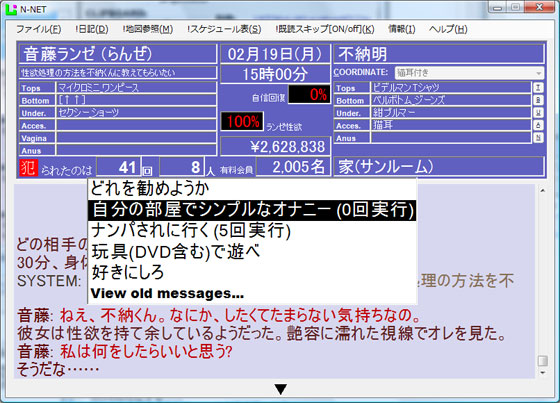Expand the COORDINATE dropdown arrow
This screenshot has height=403, width=560.
click(539, 73)
